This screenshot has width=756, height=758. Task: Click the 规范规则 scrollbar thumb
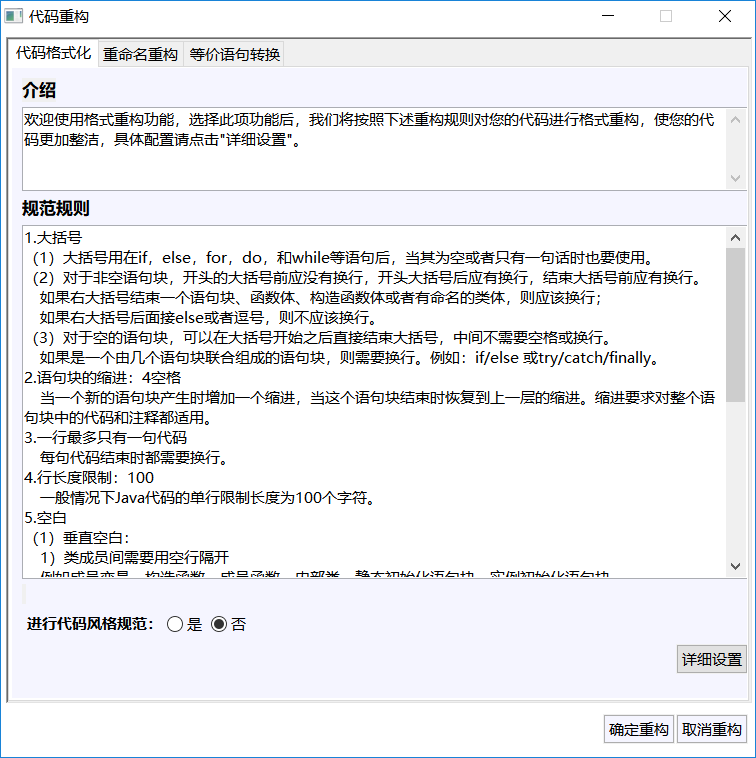click(x=735, y=325)
